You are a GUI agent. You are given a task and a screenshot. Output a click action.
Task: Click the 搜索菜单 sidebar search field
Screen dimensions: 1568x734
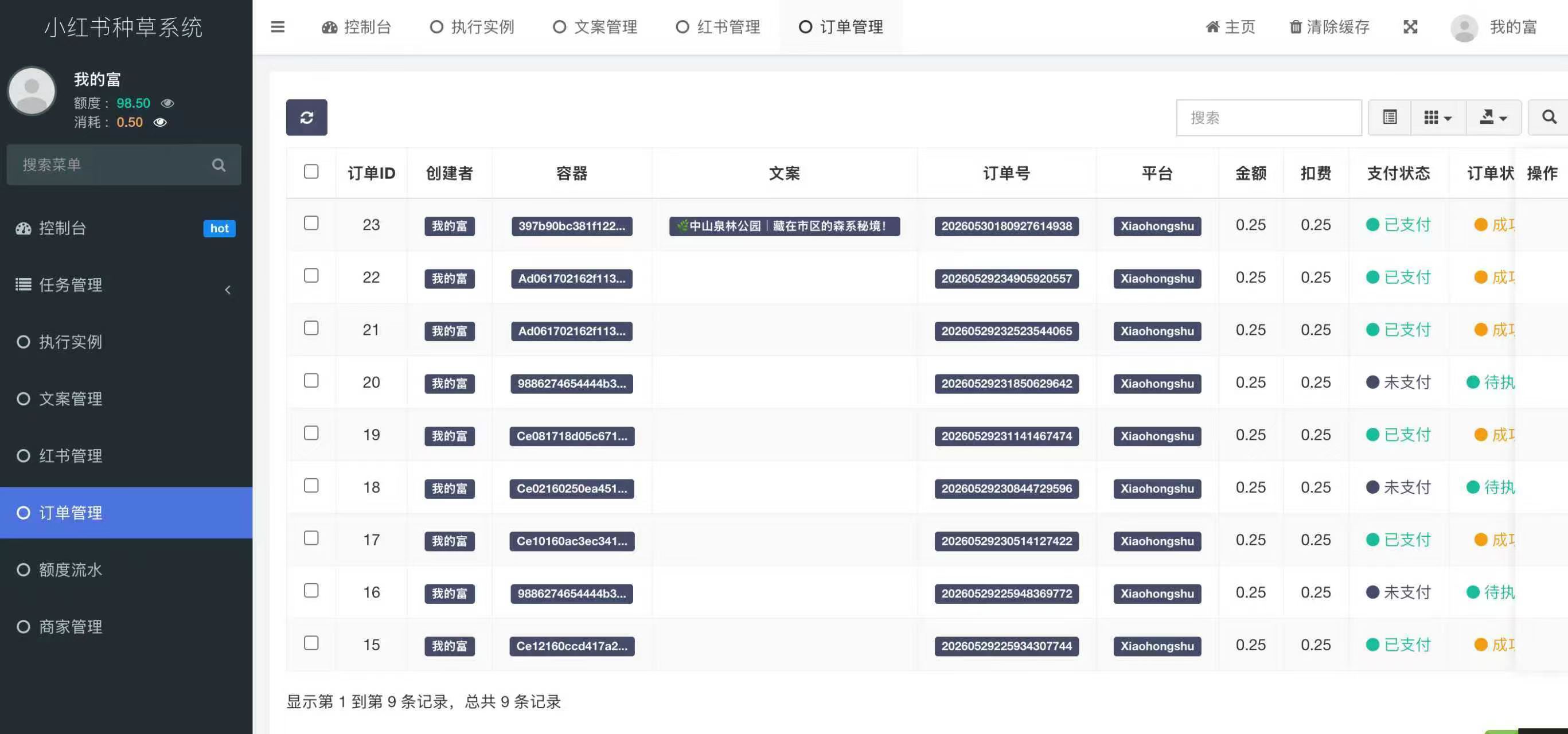(123, 165)
